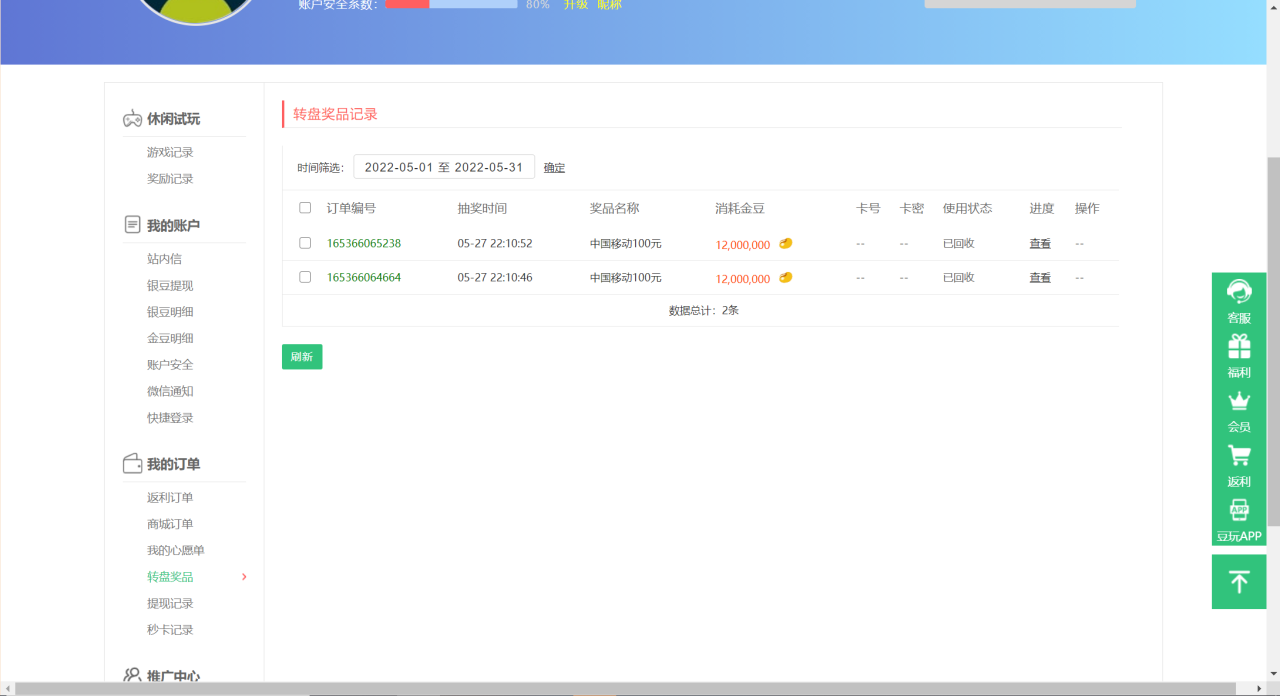Open the shopping cart rebate icon
Image resolution: width=1280 pixels, height=696 pixels.
[1239, 456]
